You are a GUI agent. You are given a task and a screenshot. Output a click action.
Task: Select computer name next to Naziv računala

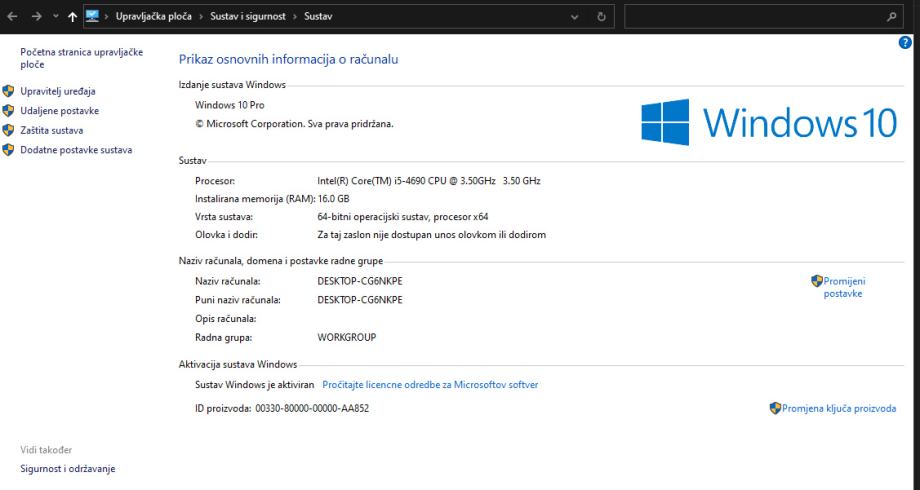click(x=360, y=281)
